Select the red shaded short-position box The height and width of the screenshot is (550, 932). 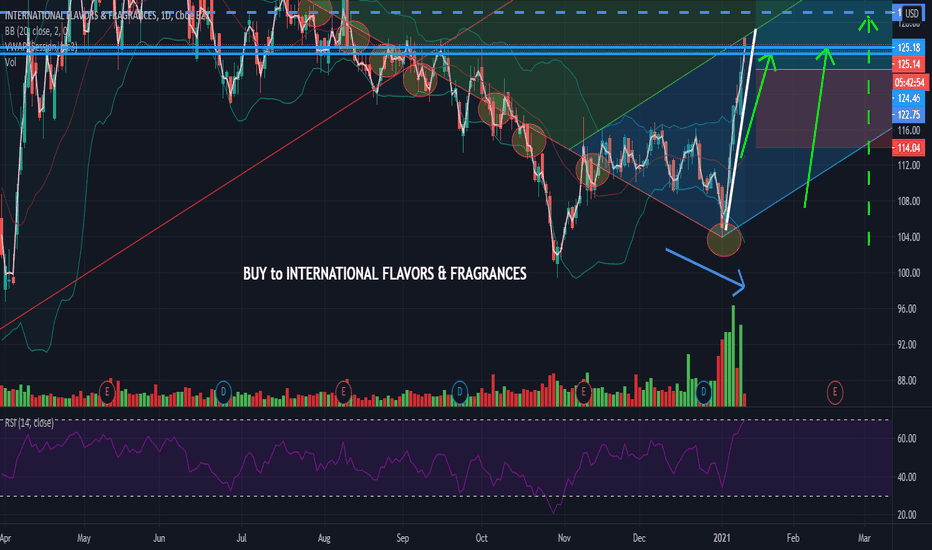point(824,108)
